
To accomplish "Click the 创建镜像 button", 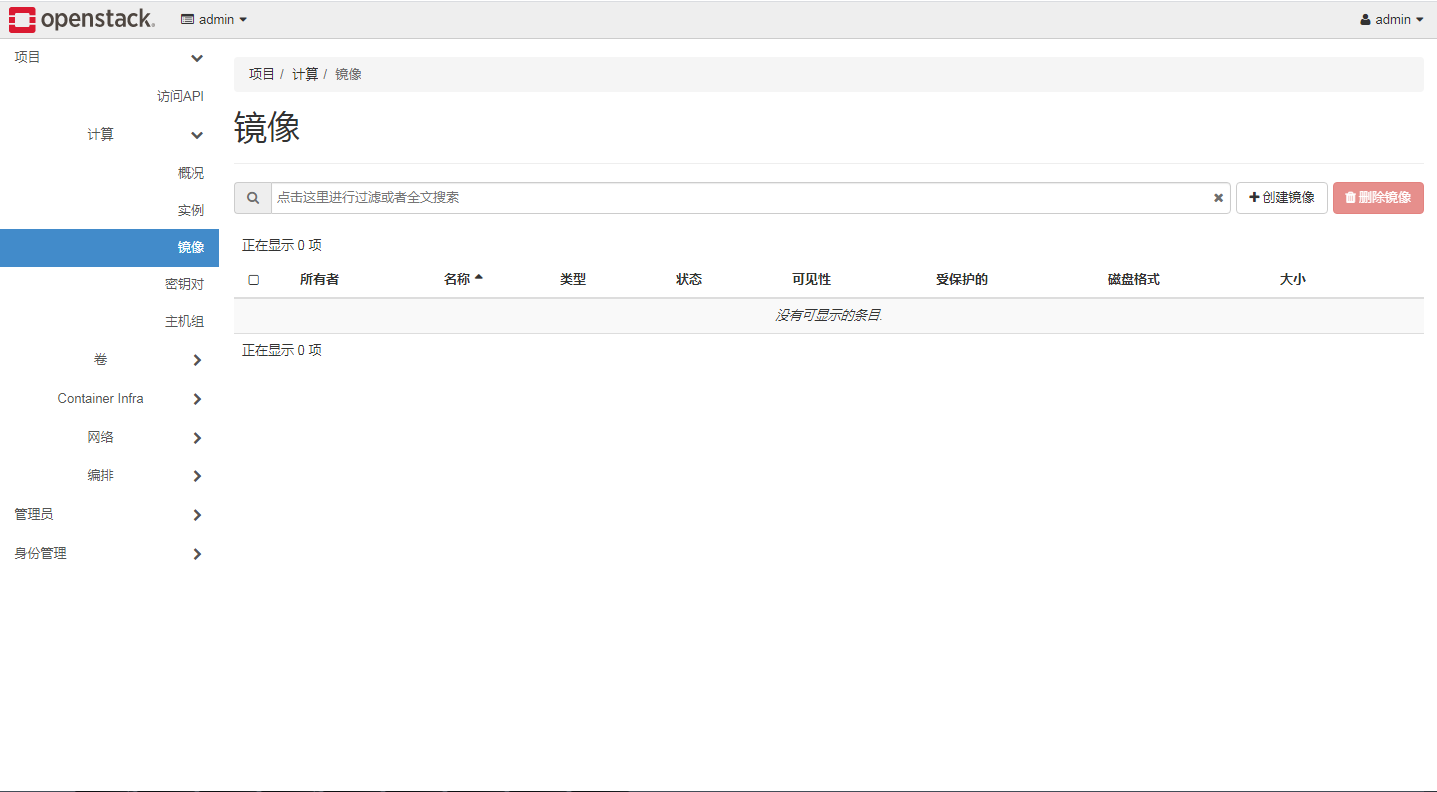I will (1282, 198).
